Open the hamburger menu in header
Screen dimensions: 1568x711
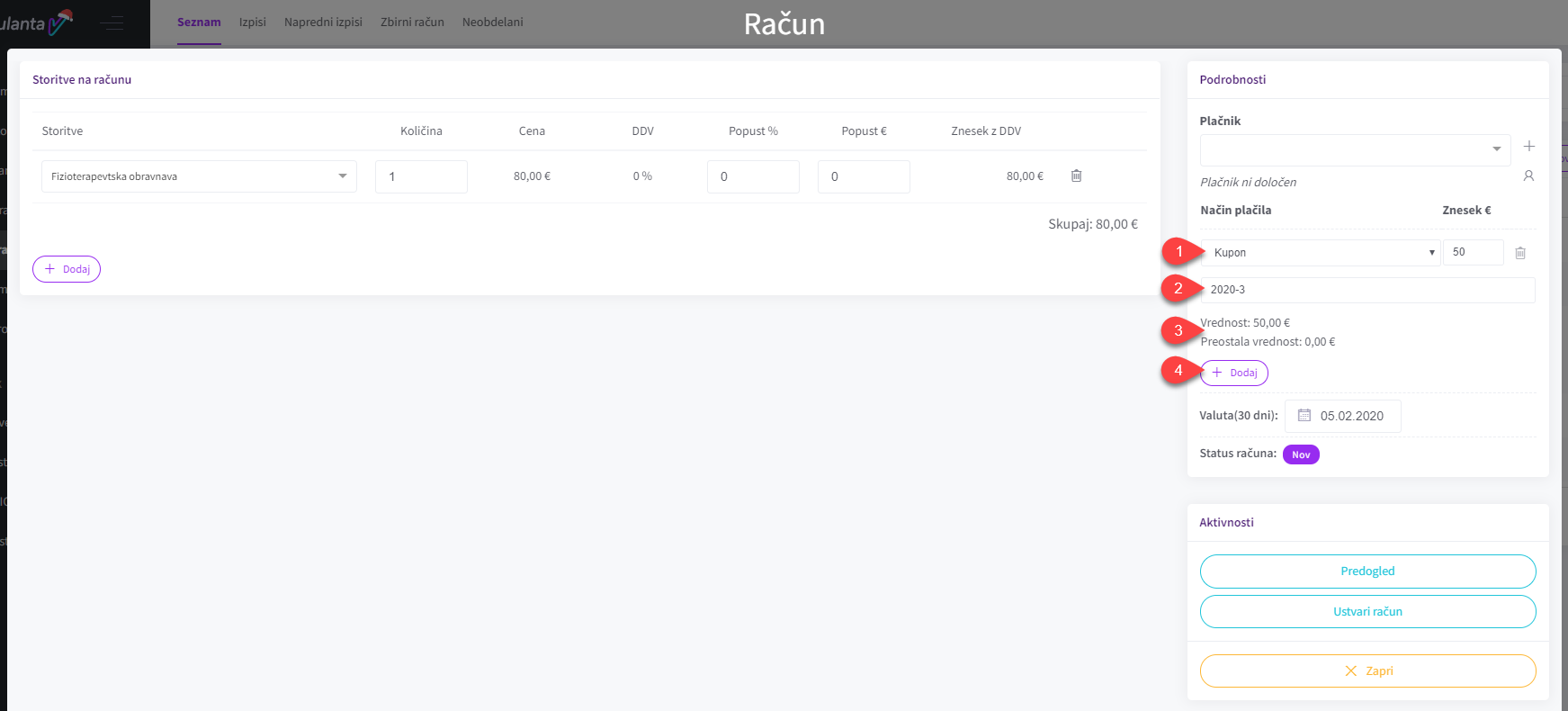pyautogui.click(x=112, y=23)
